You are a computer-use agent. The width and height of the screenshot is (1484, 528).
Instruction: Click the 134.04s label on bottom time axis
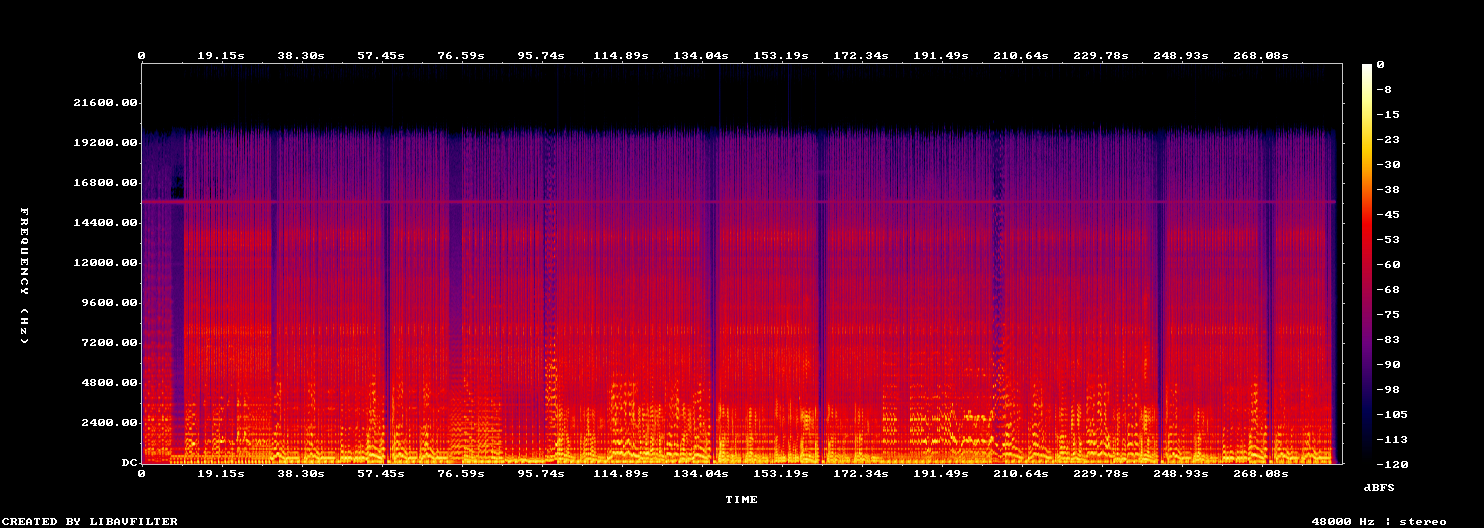700,473
